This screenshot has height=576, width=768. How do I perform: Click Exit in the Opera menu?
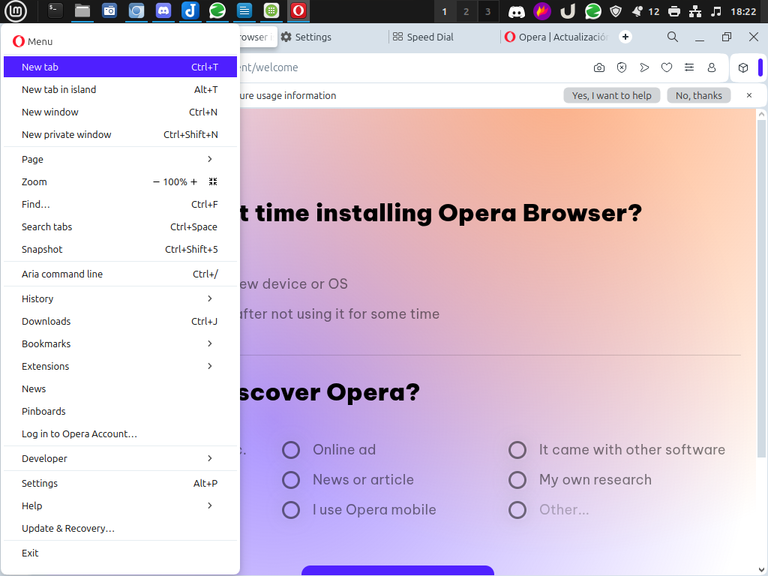pos(120,553)
